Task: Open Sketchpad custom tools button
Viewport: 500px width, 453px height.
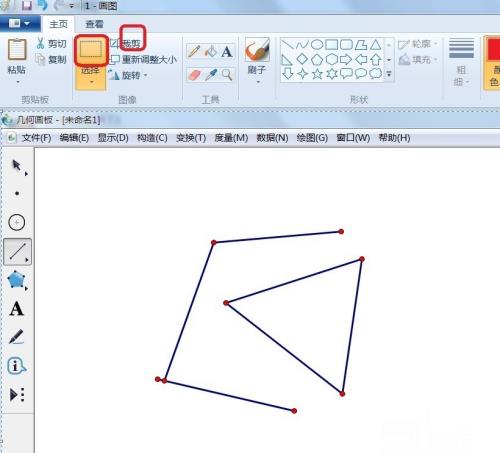Action: (17, 395)
